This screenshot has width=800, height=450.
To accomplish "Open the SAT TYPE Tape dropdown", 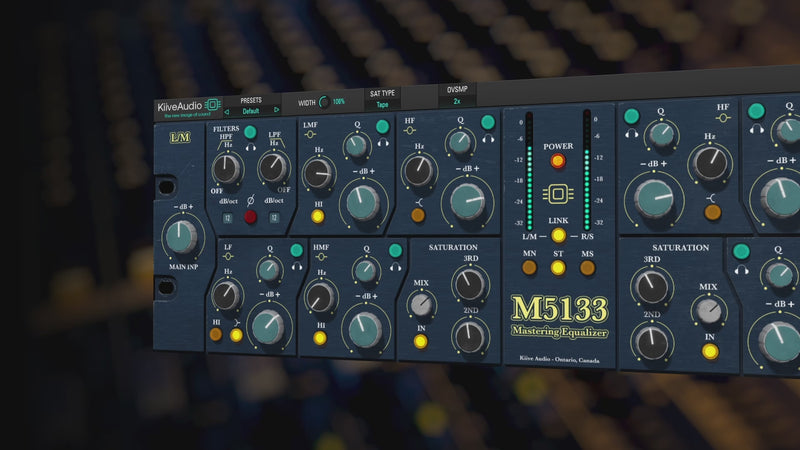I will click(x=382, y=104).
